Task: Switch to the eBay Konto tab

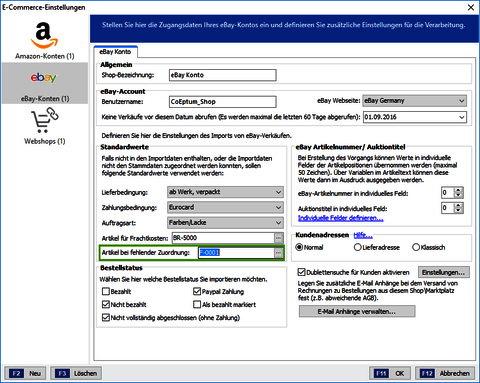Action: coord(115,52)
